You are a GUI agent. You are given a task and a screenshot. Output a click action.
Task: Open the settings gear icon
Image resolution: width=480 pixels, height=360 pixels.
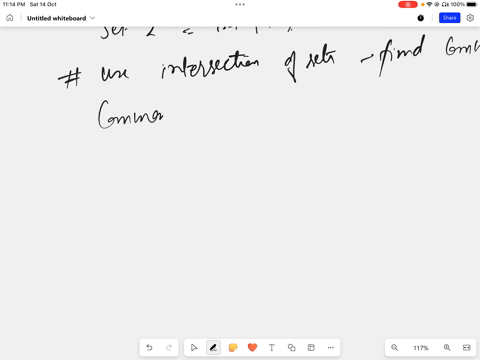click(470, 18)
